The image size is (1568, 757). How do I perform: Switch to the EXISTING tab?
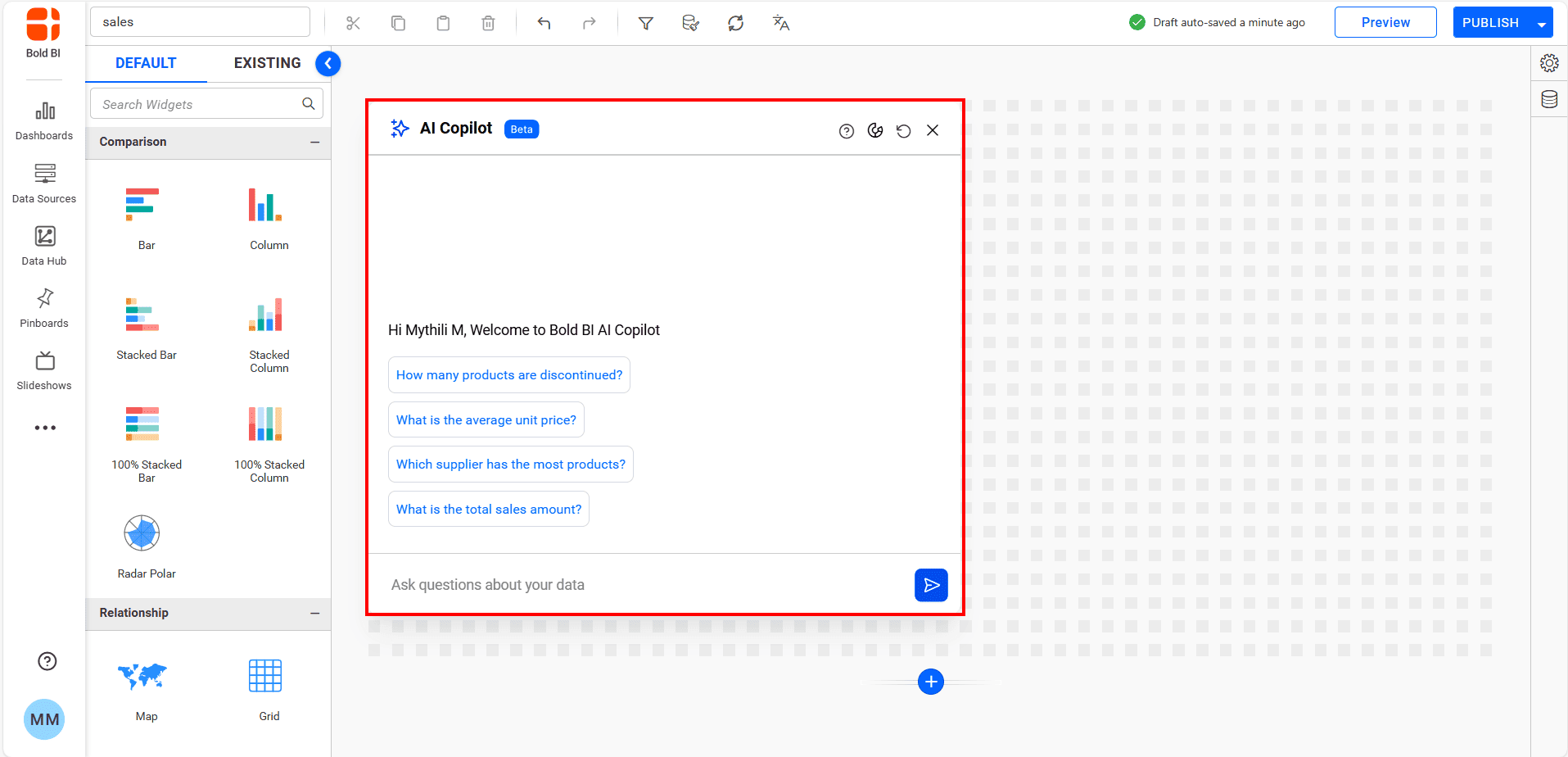tap(267, 62)
